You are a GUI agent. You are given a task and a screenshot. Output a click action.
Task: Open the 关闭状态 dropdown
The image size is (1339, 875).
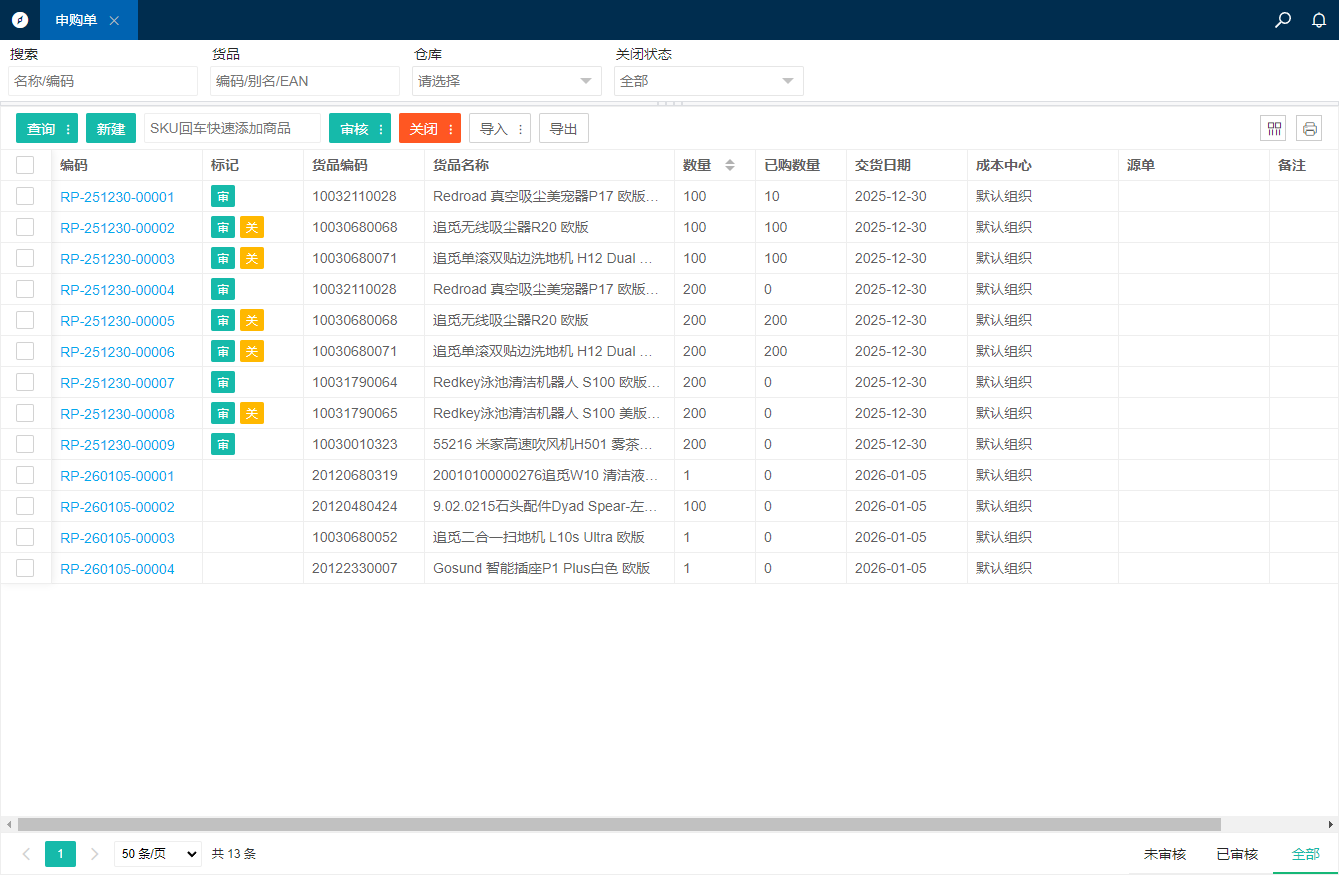coord(708,81)
